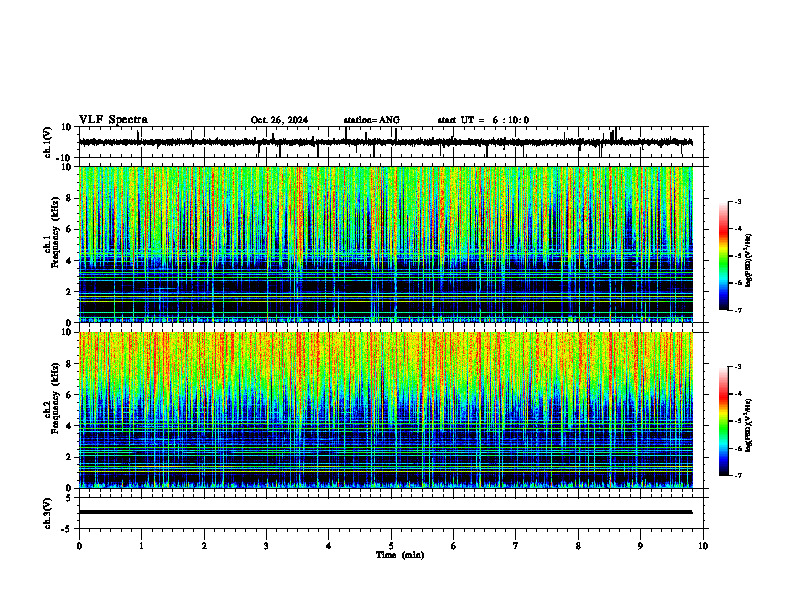Image resolution: width=792 pixels, height=612 pixels.
Task: Click inside the ch.2 spectrogram panel
Action: pos(385,410)
